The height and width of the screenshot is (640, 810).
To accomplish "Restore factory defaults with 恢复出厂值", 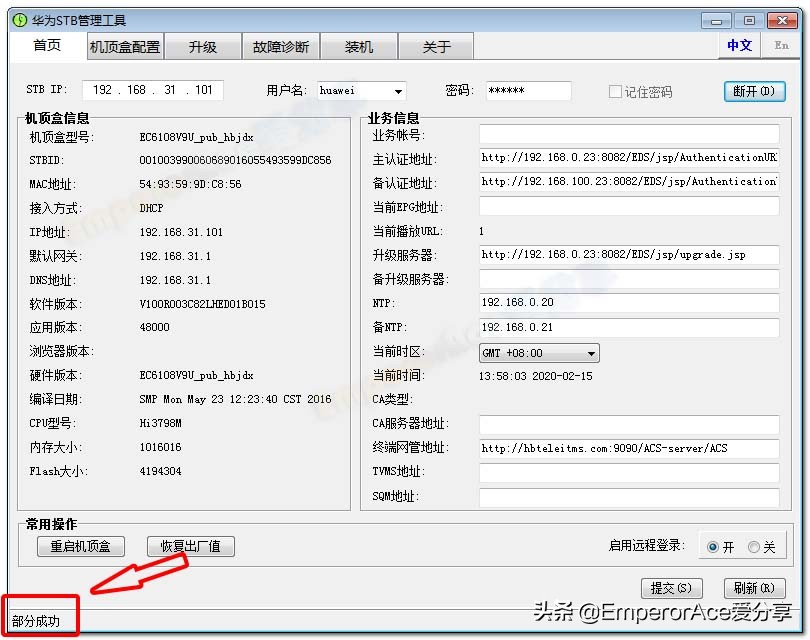I will [190, 546].
